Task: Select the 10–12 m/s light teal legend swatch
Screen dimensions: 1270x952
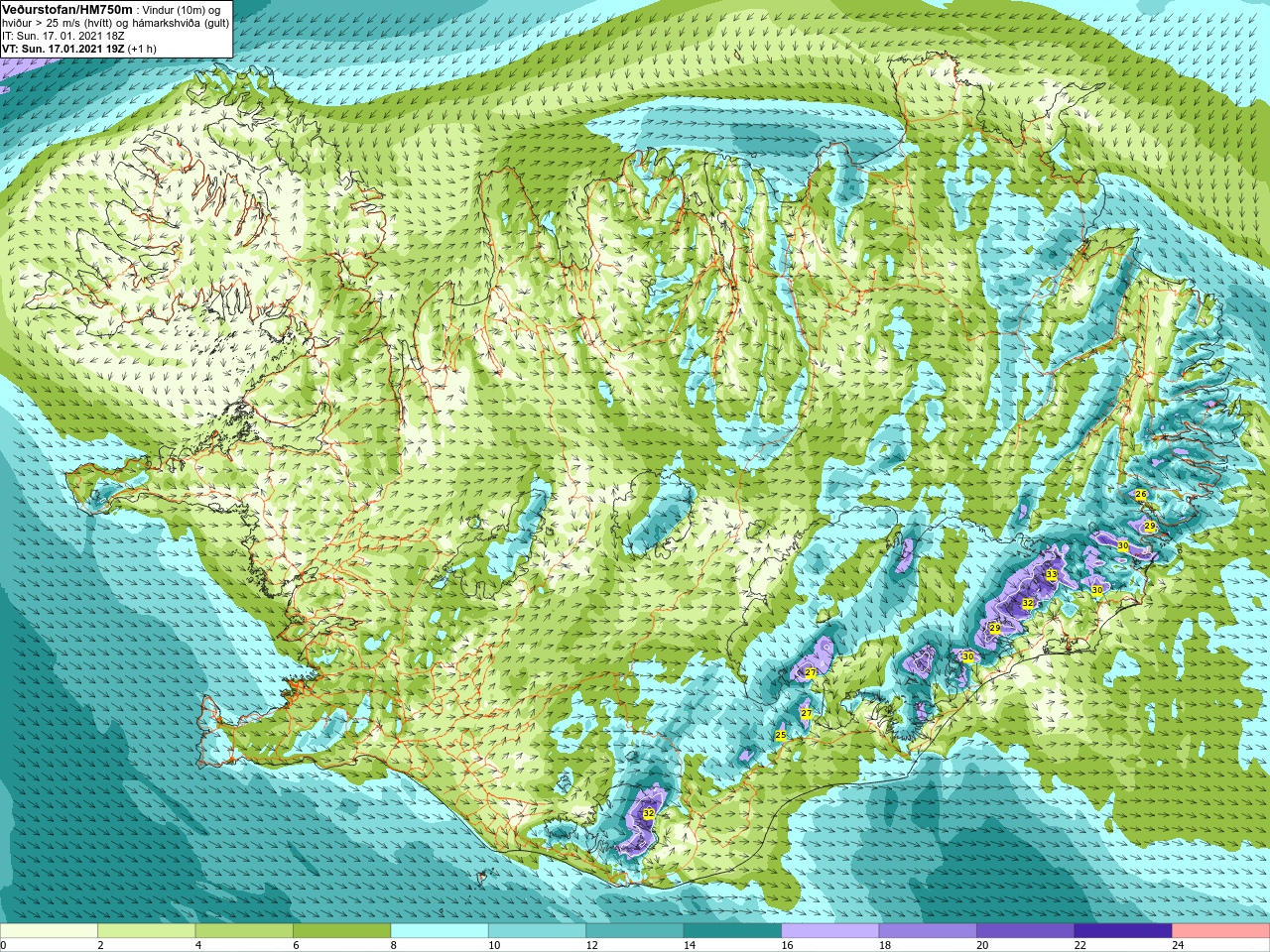Action: tap(537, 931)
